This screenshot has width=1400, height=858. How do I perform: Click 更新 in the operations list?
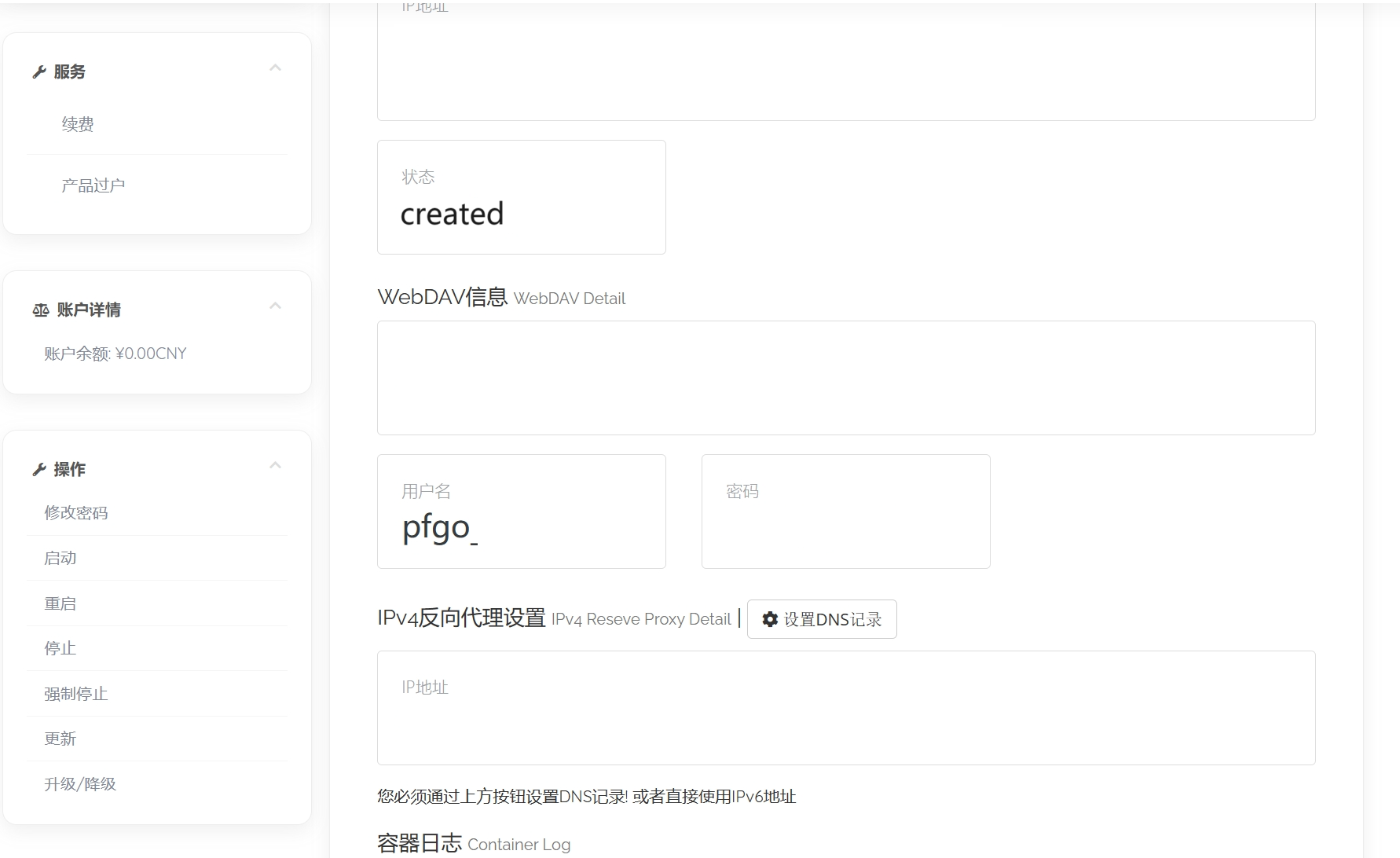(x=60, y=739)
